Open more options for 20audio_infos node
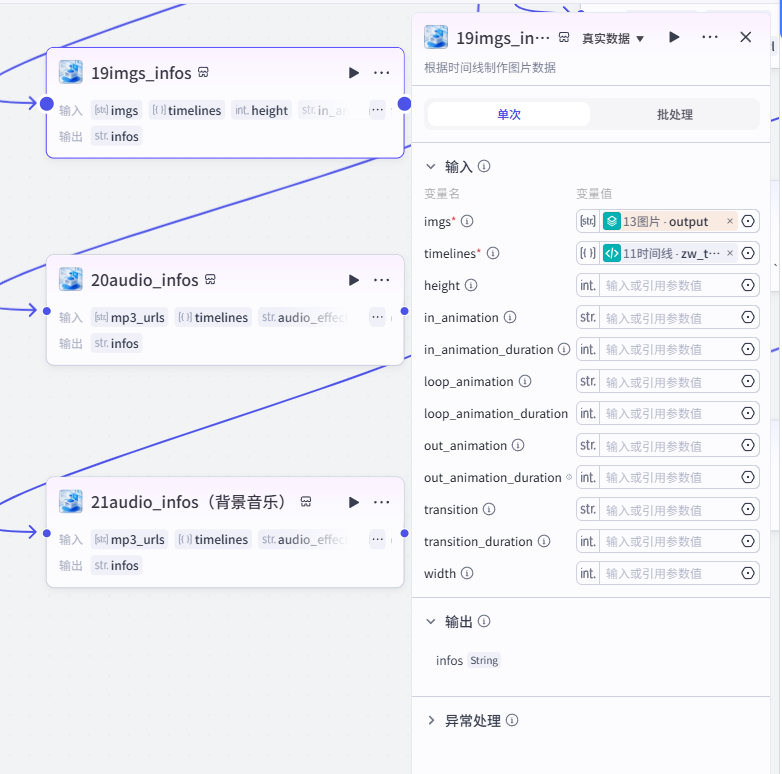 (x=382, y=280)
